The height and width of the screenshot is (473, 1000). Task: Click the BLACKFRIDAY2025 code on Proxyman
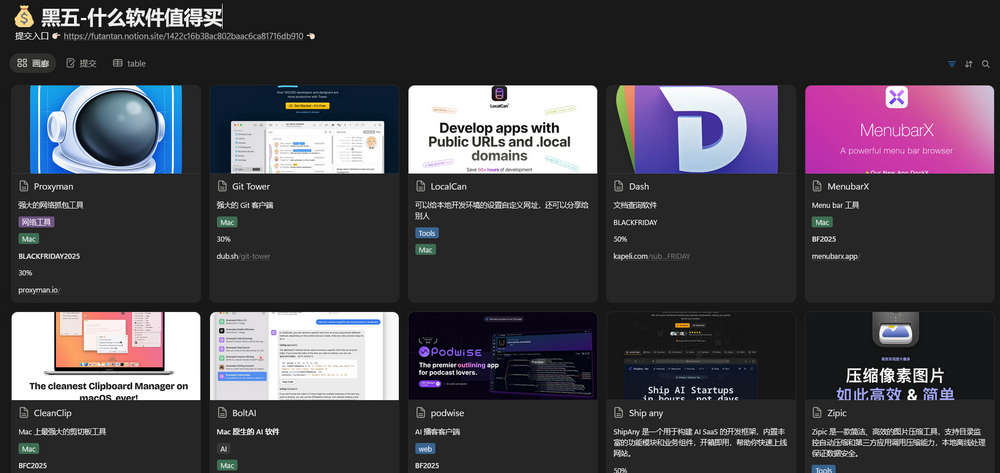[x=49, y=256]
